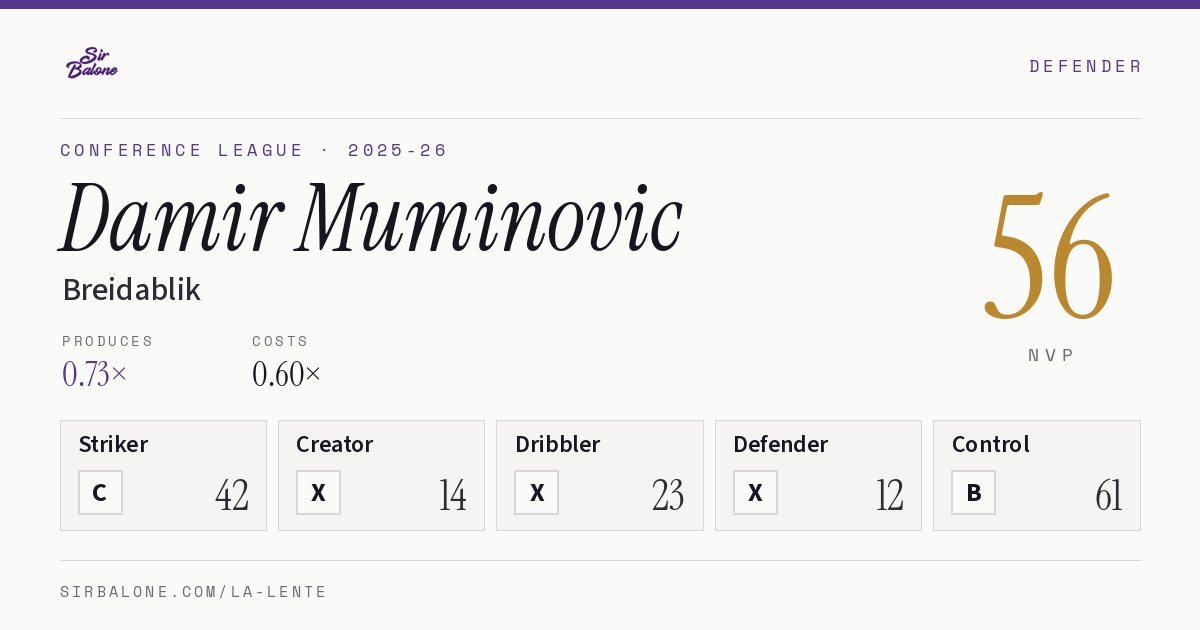Click the player name Damir Muminovic

(x=371, y=218)
